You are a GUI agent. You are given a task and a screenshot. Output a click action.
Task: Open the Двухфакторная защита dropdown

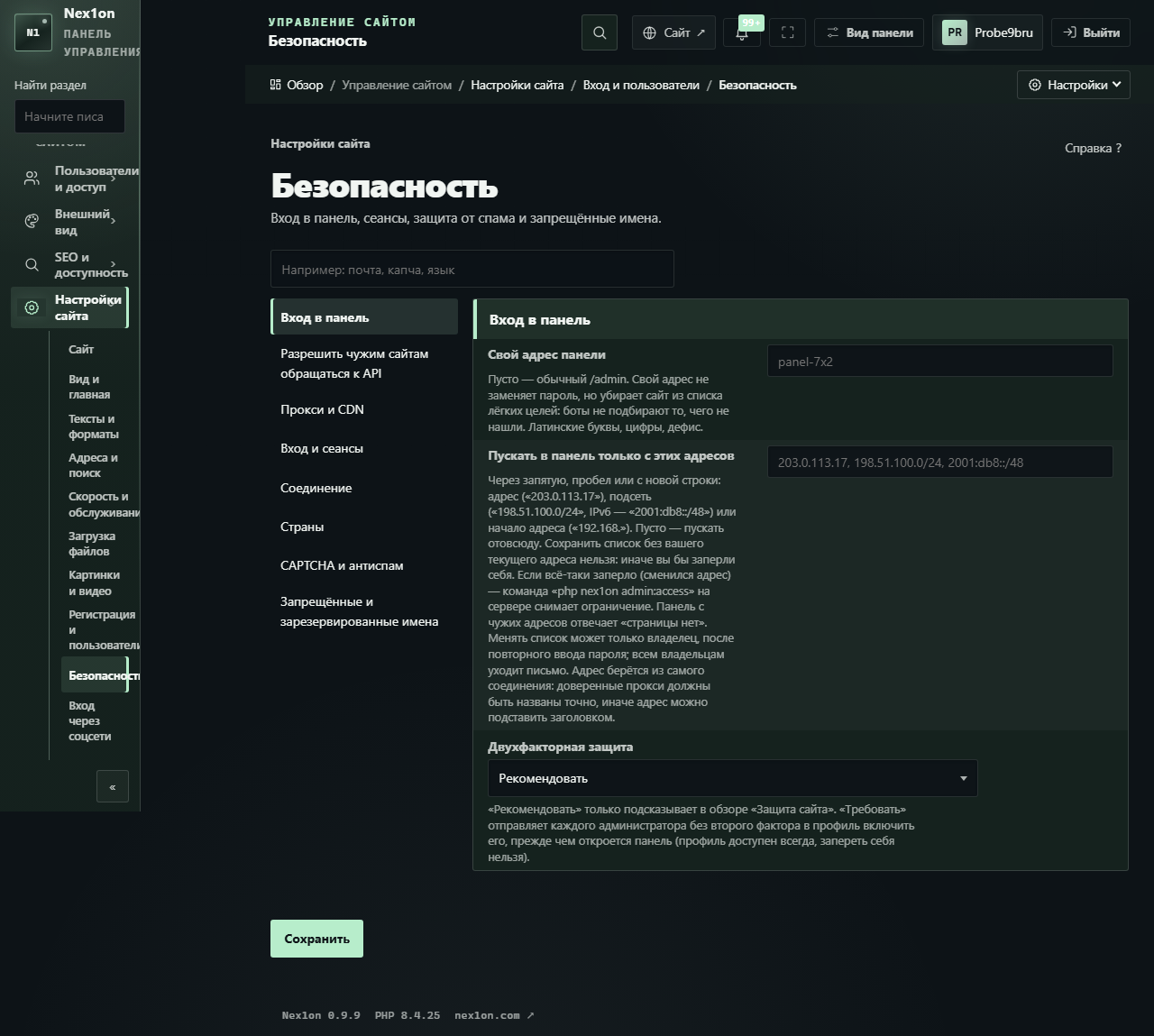(732, 778)
